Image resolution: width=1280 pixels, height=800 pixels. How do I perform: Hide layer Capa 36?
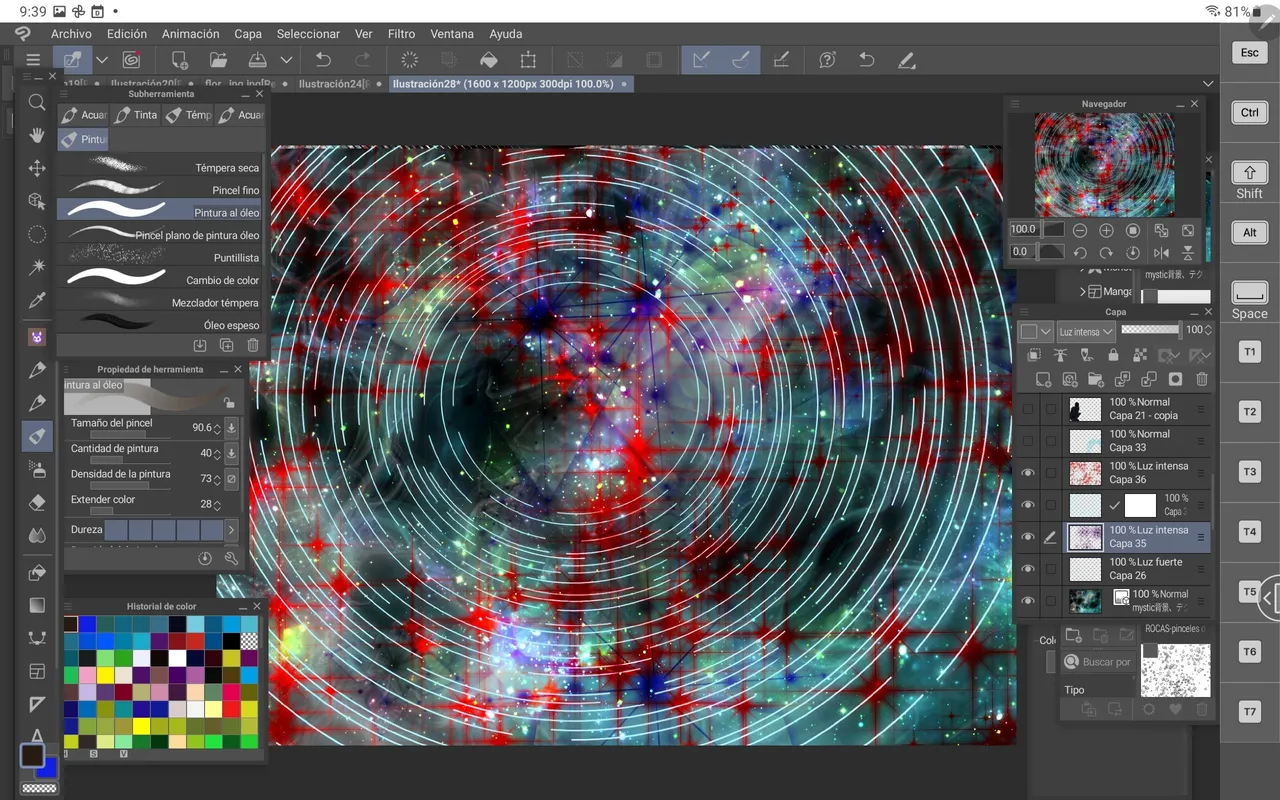1028,473
